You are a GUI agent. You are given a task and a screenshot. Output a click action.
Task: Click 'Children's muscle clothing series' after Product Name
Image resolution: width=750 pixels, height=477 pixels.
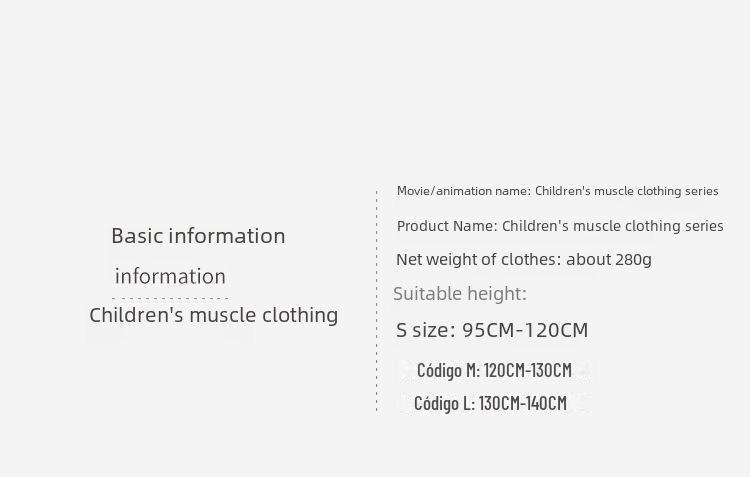click(x=613, y=226)
